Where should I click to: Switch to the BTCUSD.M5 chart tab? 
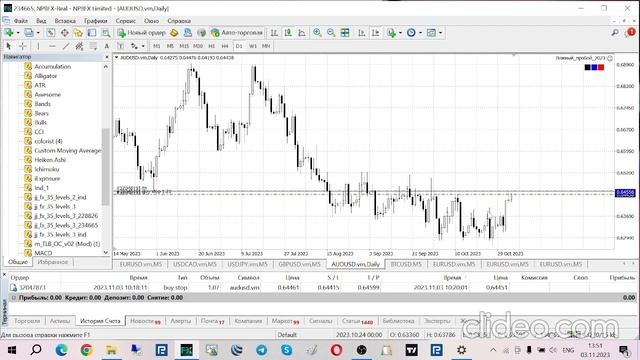[x=406, y=264]
